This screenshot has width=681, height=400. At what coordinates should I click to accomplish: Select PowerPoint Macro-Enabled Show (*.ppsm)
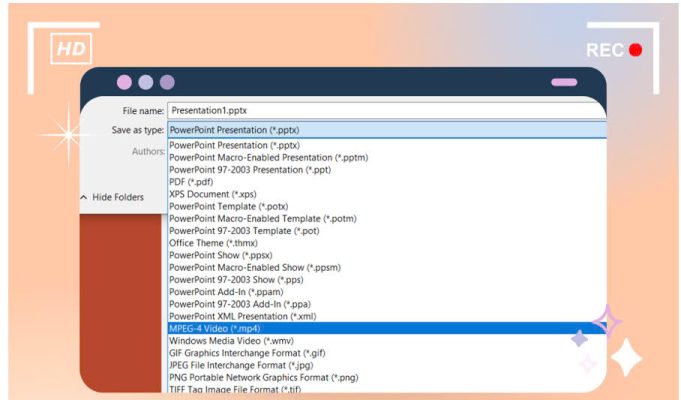[387, 267]
